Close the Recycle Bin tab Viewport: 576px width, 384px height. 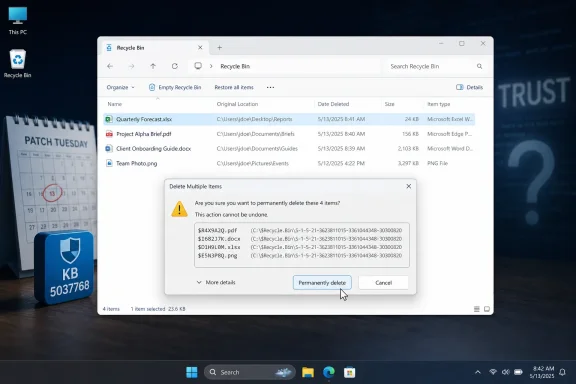200,47
